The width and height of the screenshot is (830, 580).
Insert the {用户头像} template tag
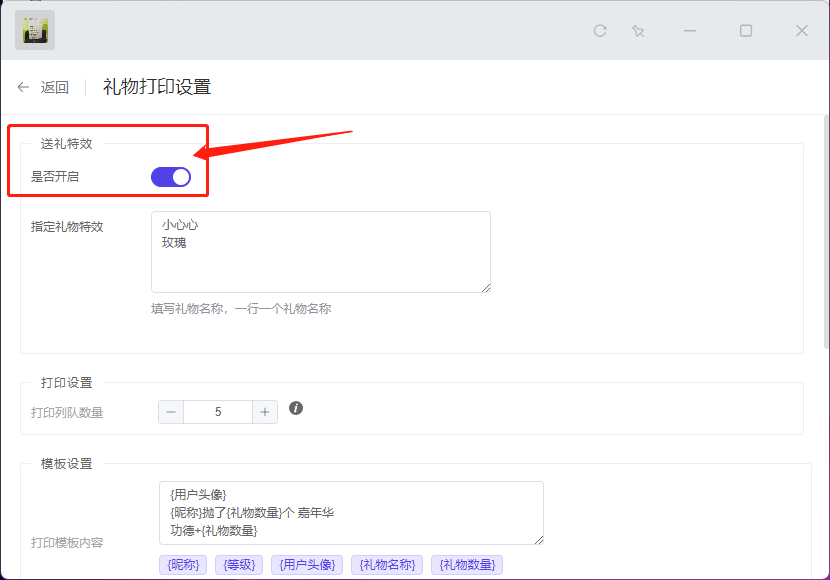307,565
